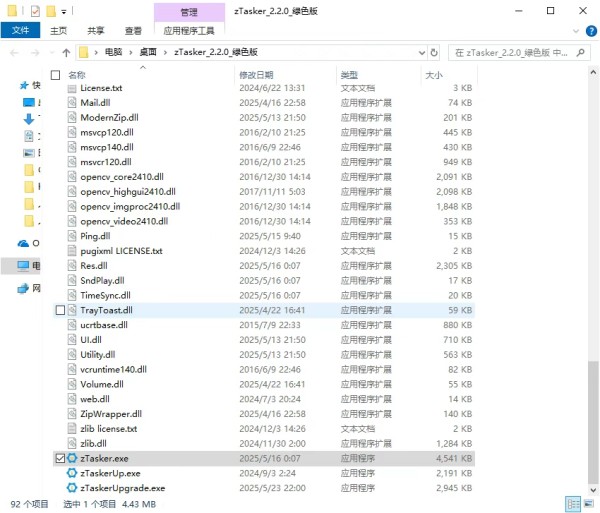Viewport: 600px width, 513px height.
Task: Toggle select-all checkbox in header
Action: [55, 75]
